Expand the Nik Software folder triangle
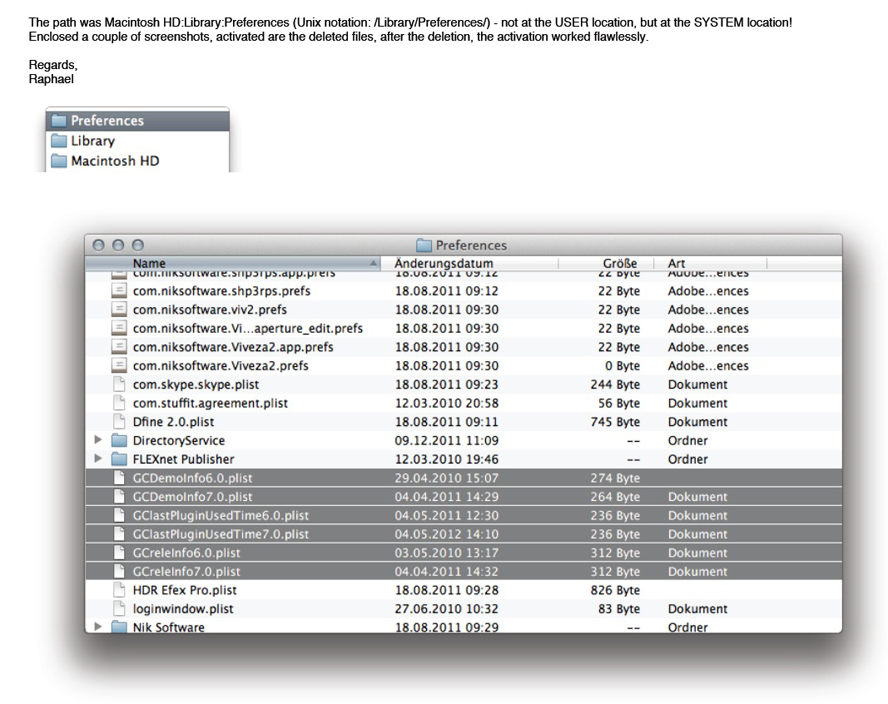Screen dimensions: 888x704 (98, 627)
